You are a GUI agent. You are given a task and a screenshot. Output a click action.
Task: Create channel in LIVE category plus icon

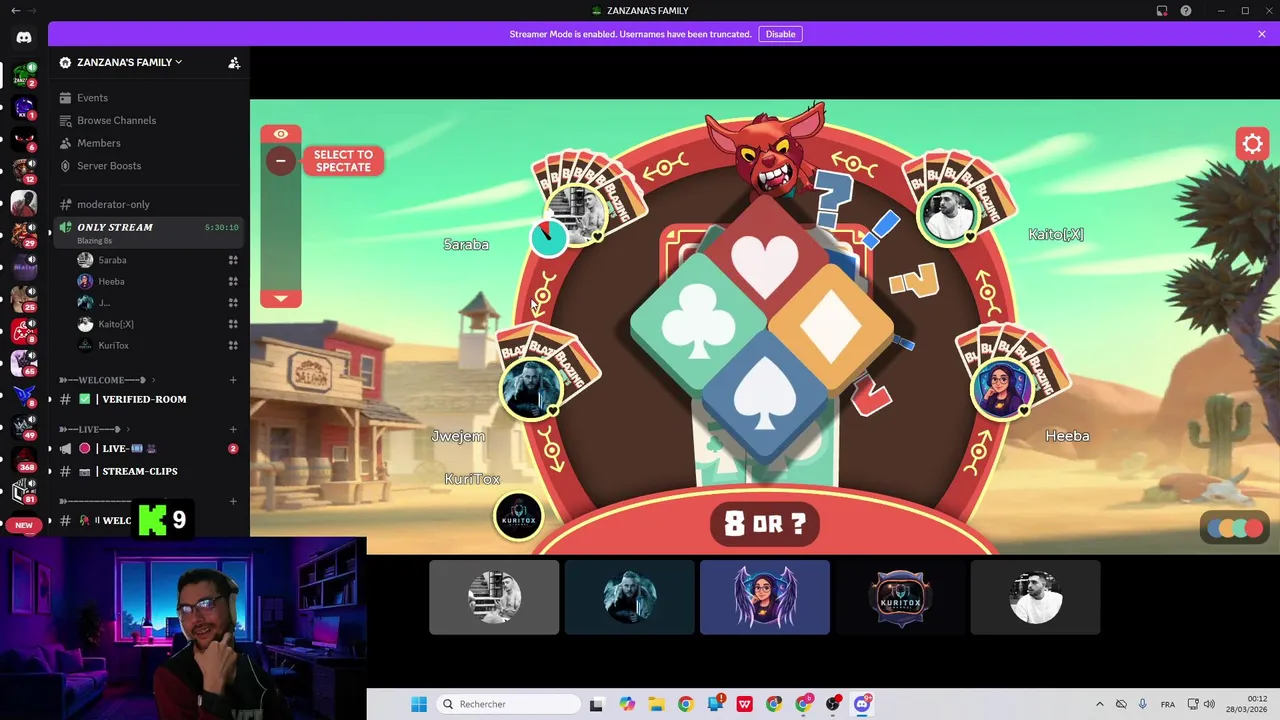click(x=233, y=429)
